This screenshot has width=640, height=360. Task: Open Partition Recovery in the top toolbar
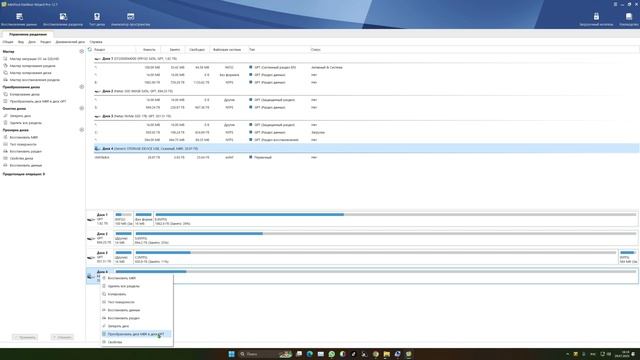point(63,19)
